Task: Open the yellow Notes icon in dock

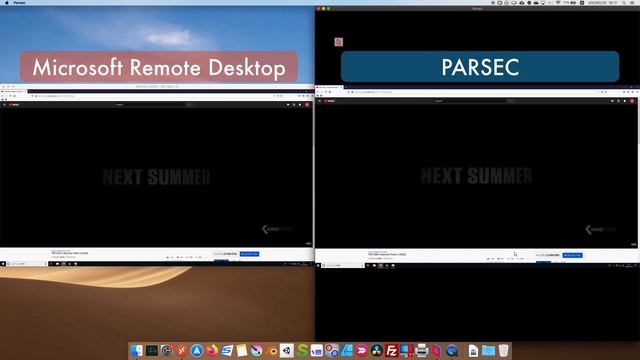Action: coord(242,350)
